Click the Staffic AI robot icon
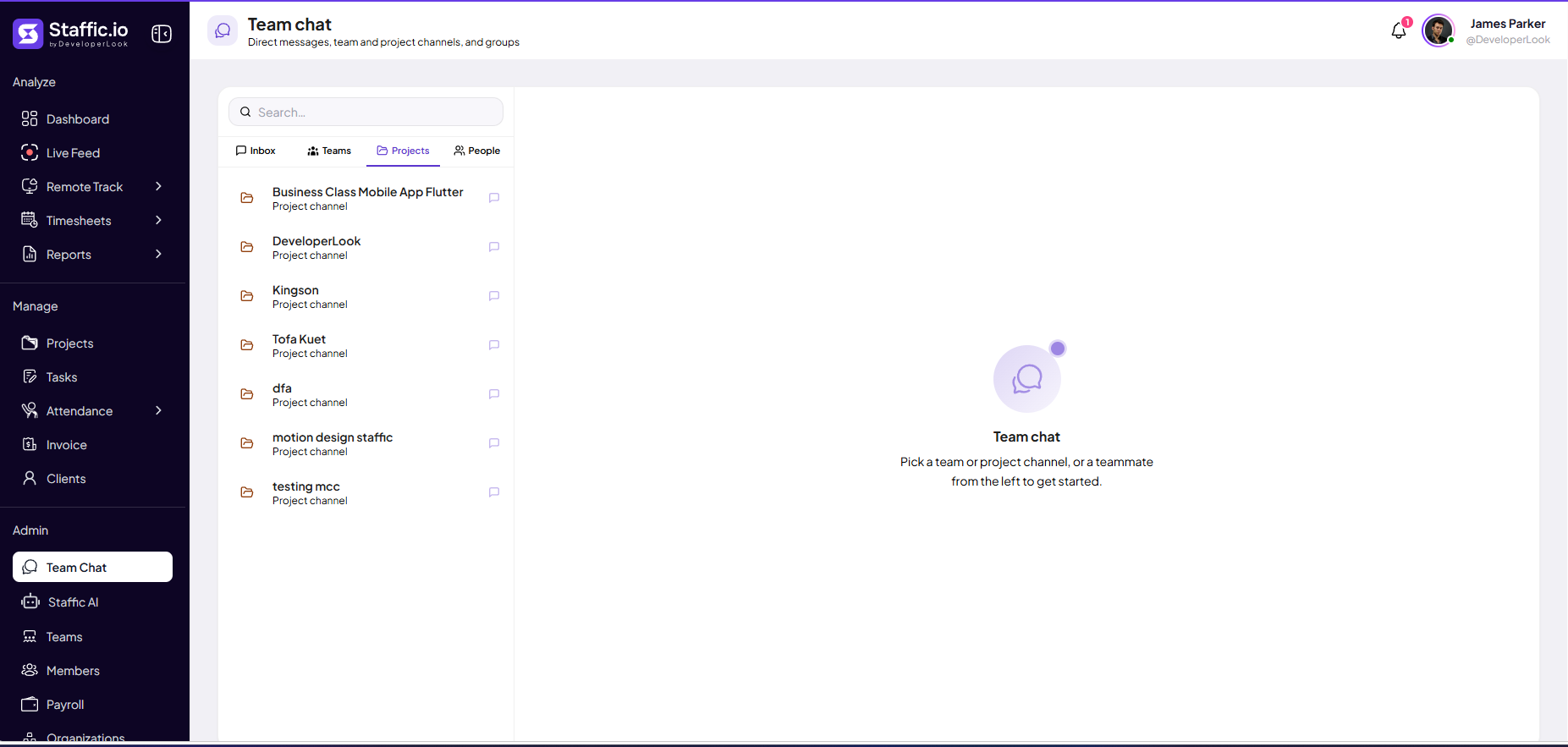The image size is (1568, 747). (x=30, y=601)
